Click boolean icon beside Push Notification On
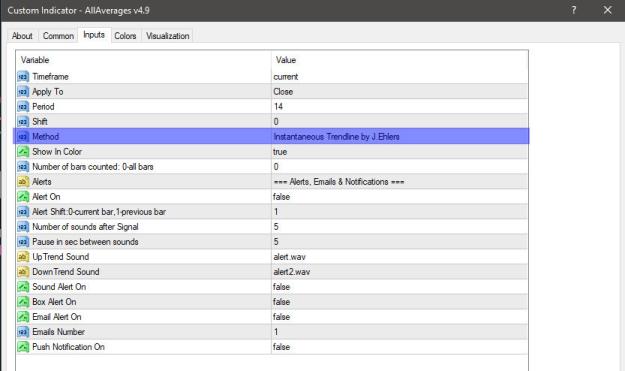Viewport: 625px width, 371px height. (23, 347)
